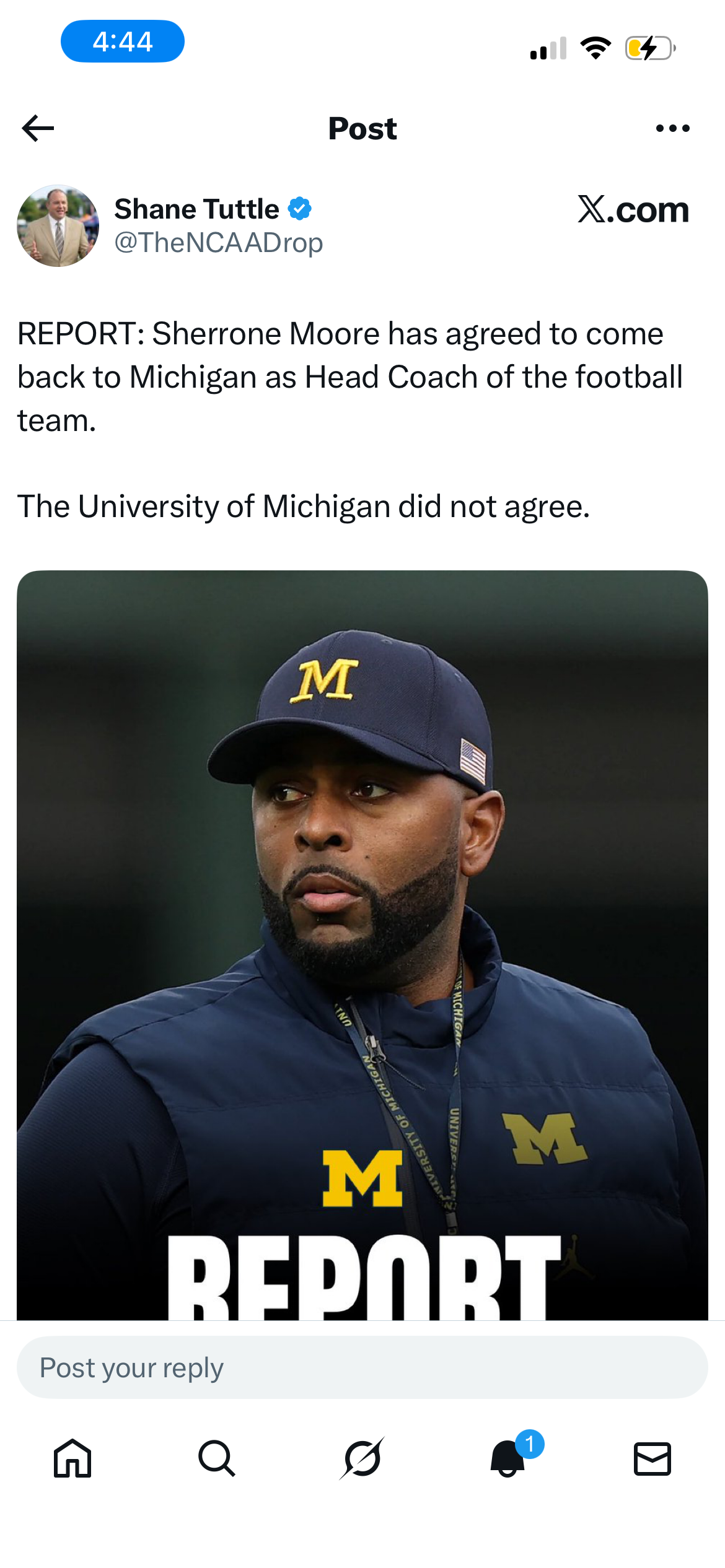The width and height of the screenshot is (725, 1568).
Task: Tap the Sherrone Moore report post text
Action: click(350, 376)
